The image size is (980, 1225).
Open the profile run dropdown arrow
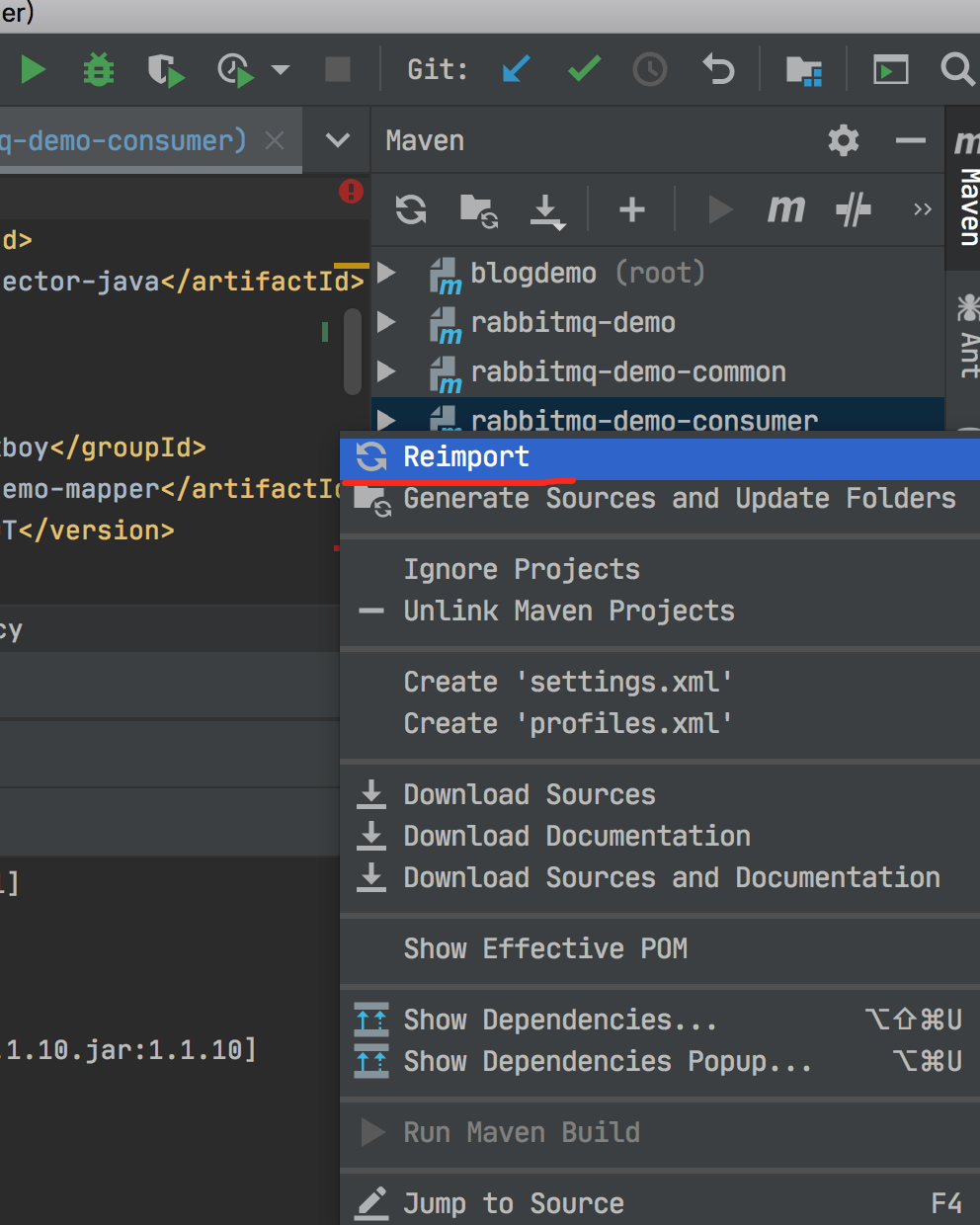[x=281, y=70]
